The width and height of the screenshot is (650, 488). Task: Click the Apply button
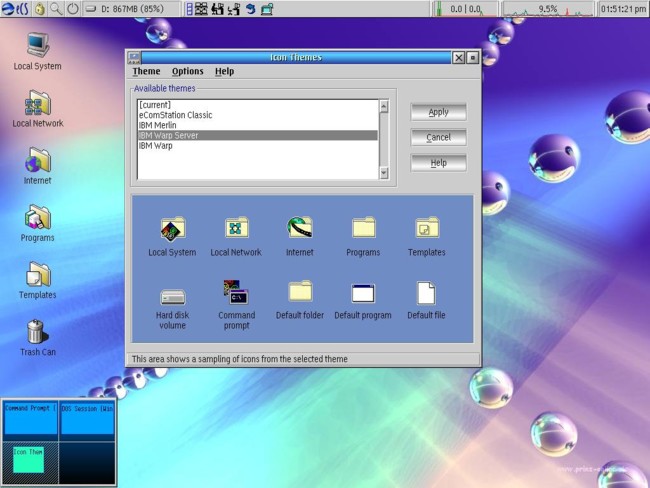(439, 112)
